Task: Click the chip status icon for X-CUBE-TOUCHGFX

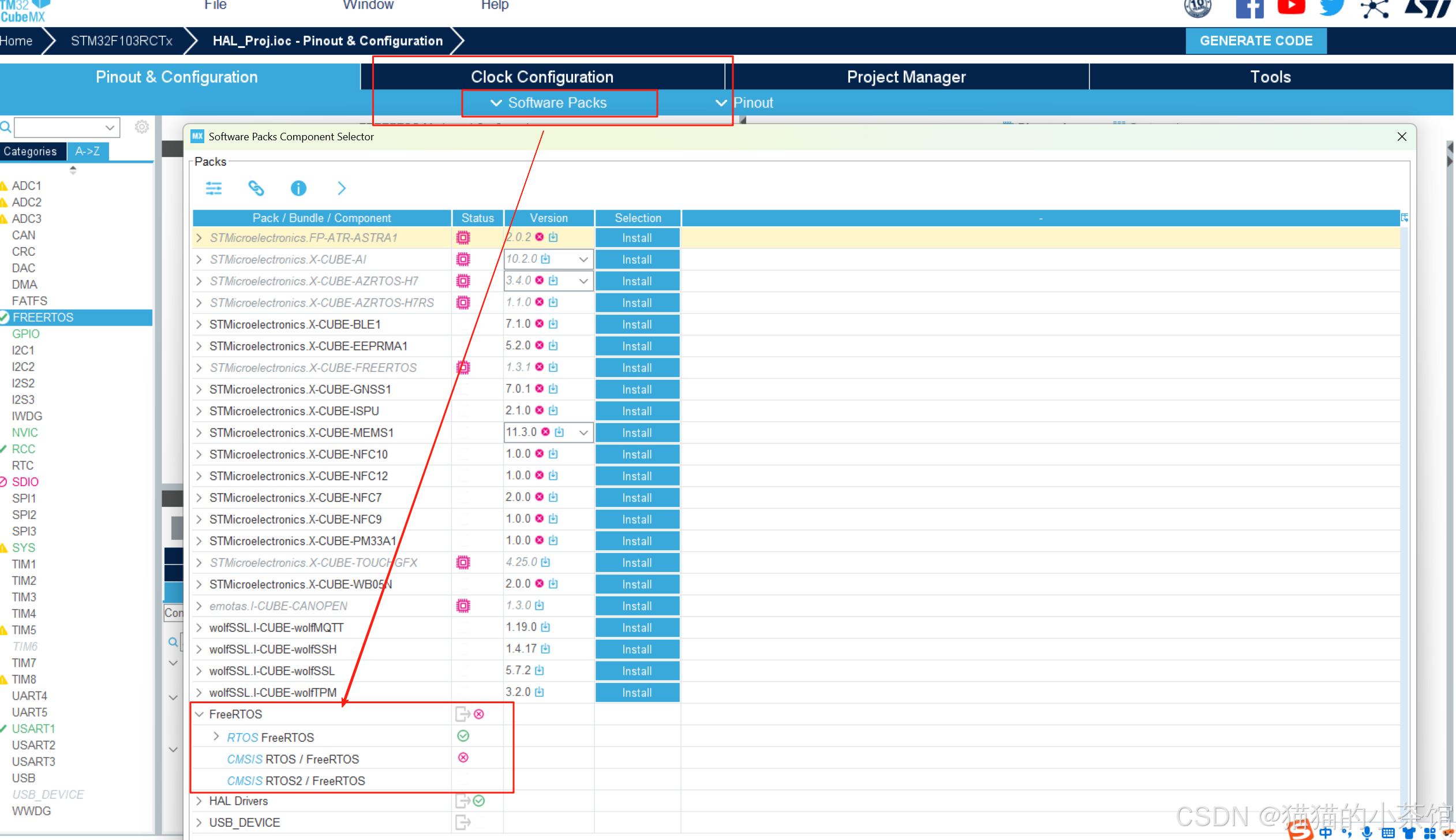Action: point(463,562)
